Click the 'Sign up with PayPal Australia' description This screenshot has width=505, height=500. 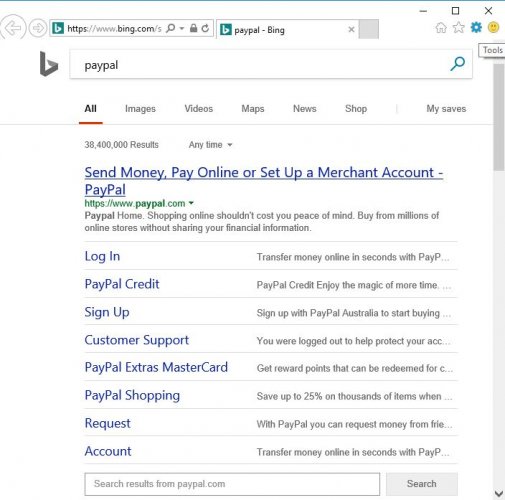pyautogui.click(x=354, y=313)
